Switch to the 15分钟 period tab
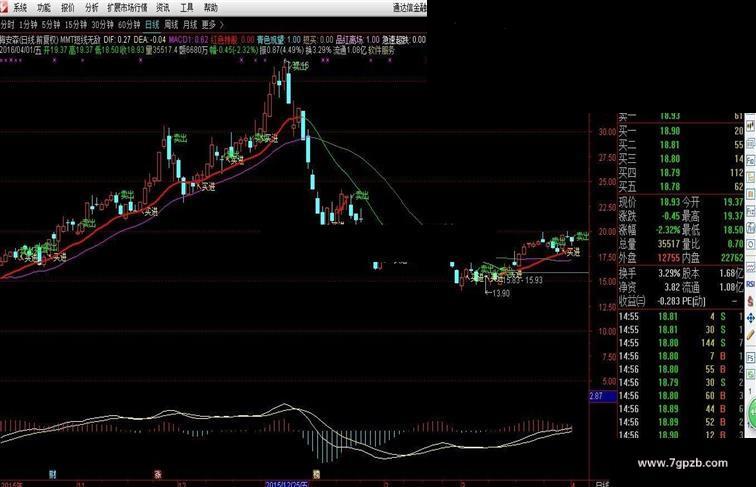Viewport: 756px width, 487px height. point(76,24)
